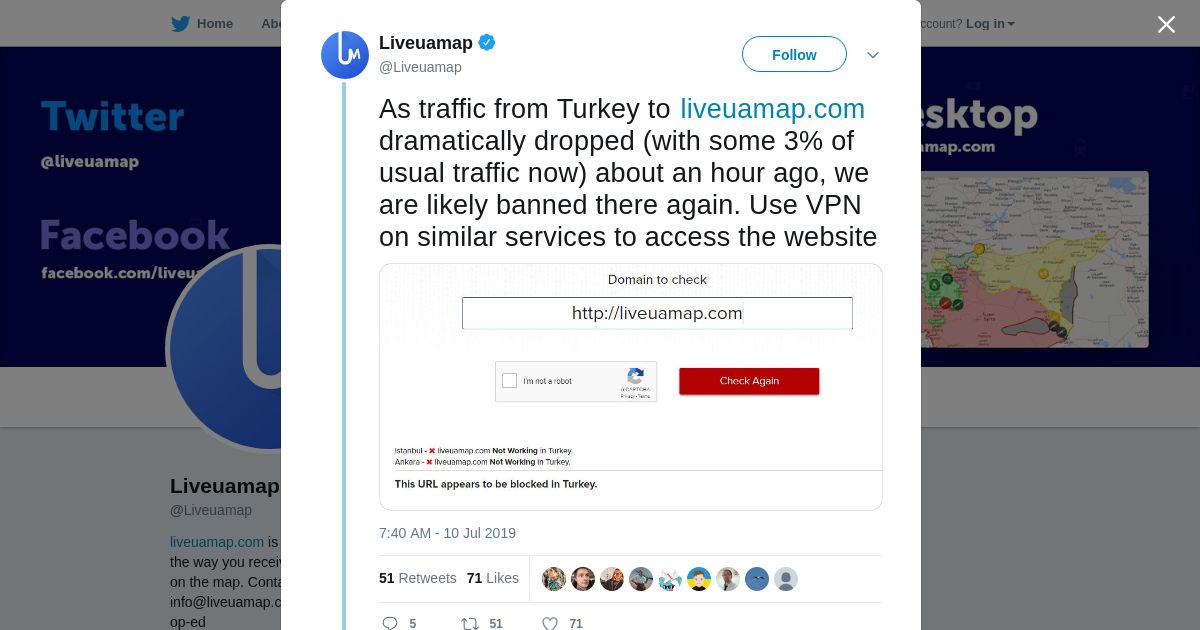Open the attached blocked-URL screenshot image
The height and width of the screenshot is (630, 1200).
[x=631, y=387]
